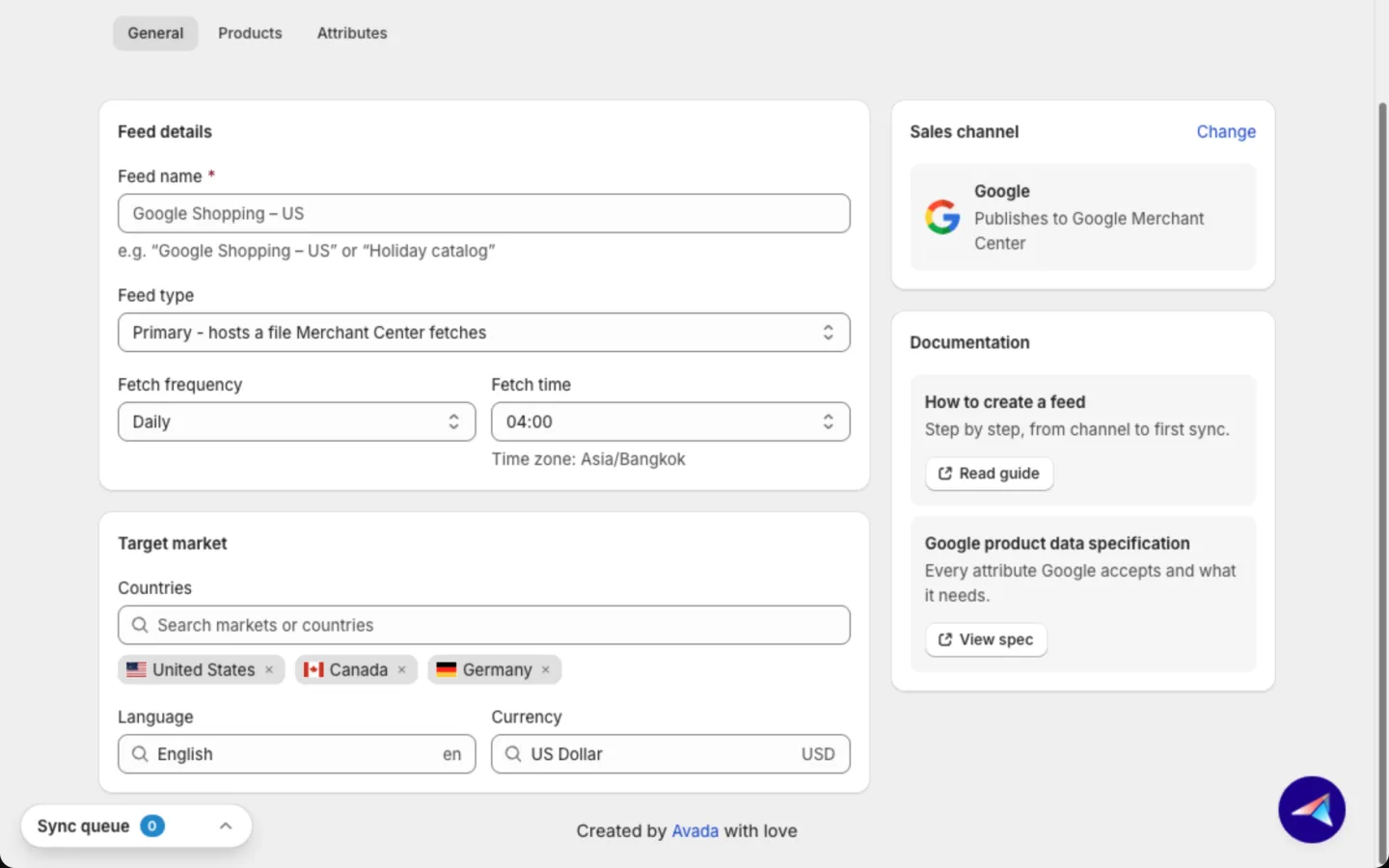
Task: Open the Language selector field
Action: point(297,754)
